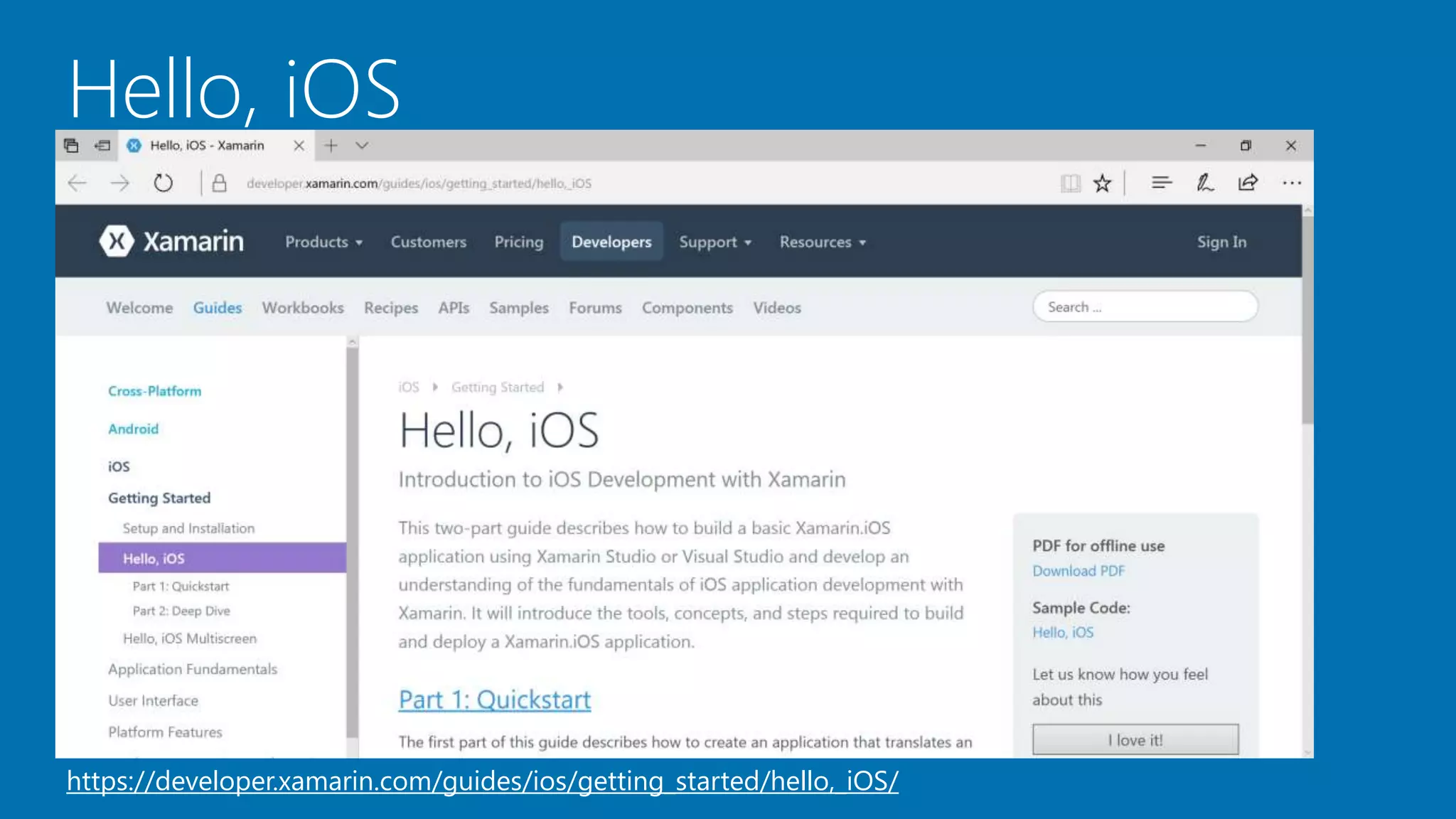Click the page vertical scrollbar thumb

1307,320
